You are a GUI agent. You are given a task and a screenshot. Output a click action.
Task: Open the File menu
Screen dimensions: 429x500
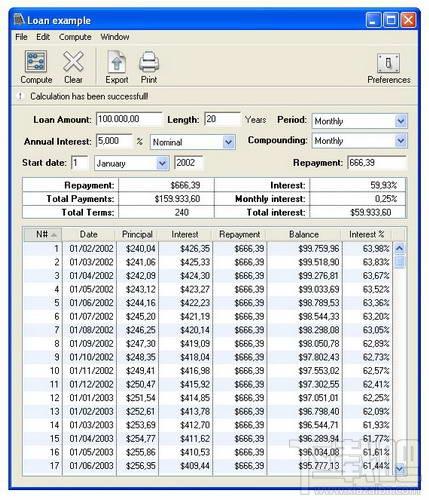tap(21, 37)
